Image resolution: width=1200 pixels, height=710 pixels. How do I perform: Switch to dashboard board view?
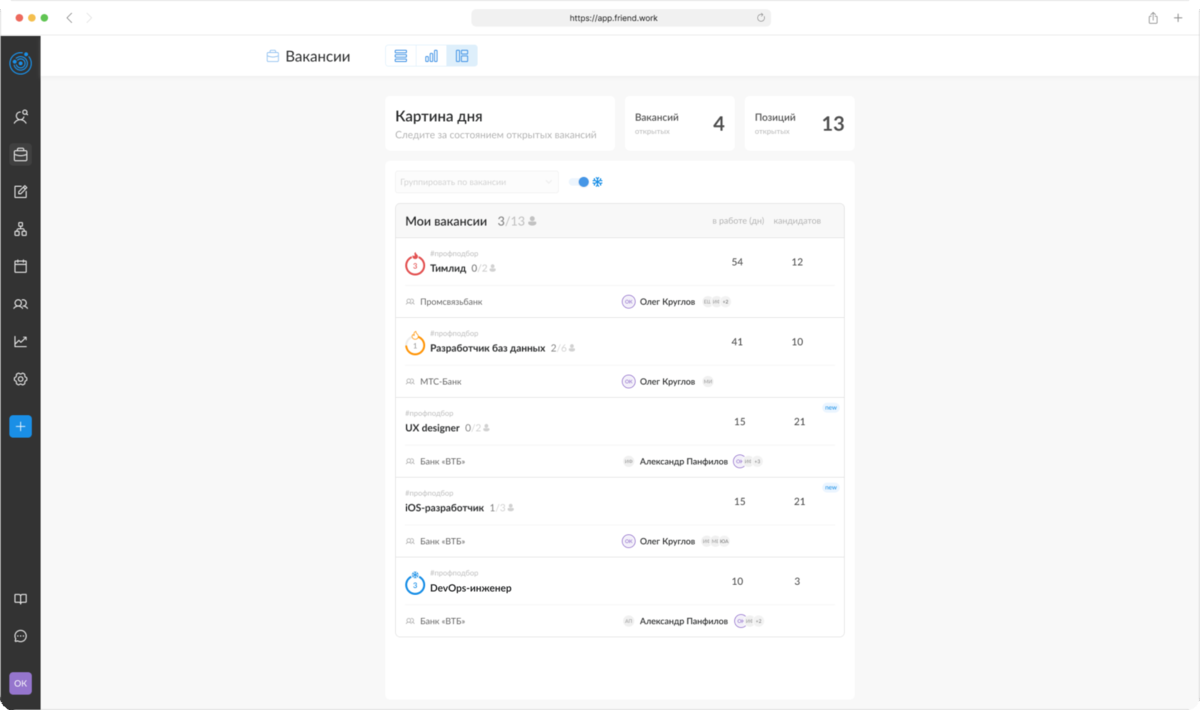462,56
